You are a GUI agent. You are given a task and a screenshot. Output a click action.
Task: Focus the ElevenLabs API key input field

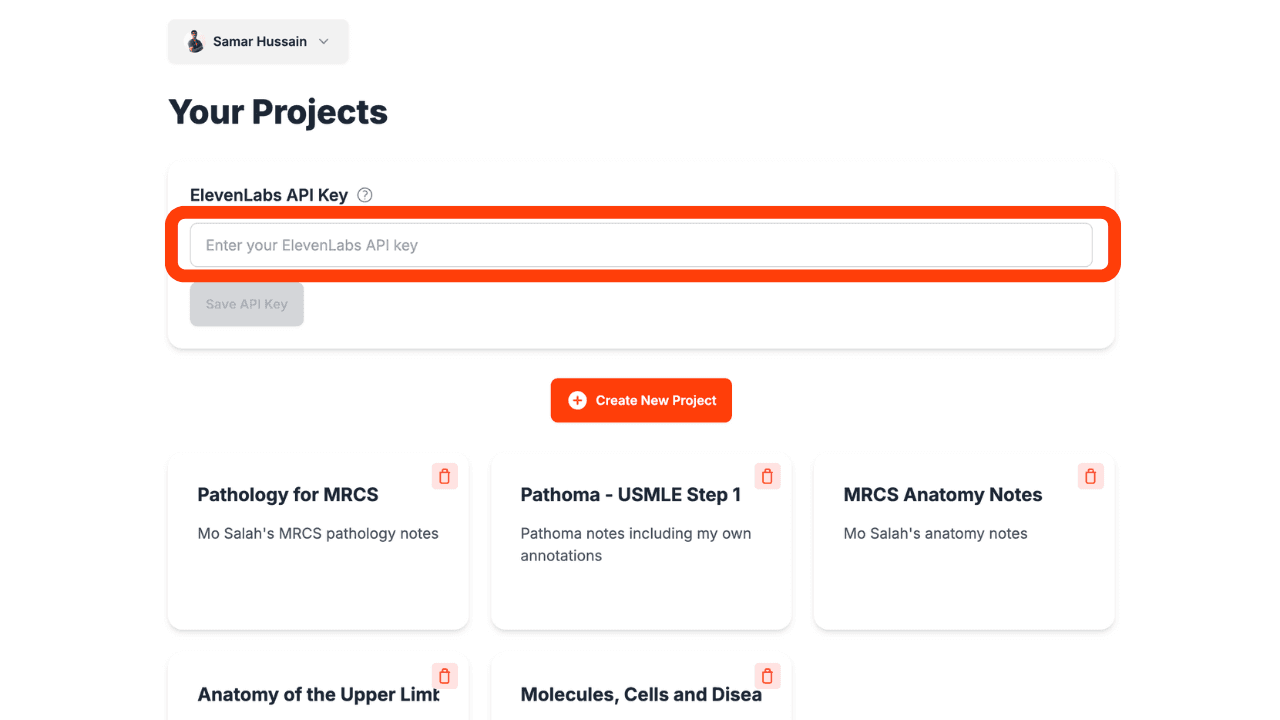point(641,245)
